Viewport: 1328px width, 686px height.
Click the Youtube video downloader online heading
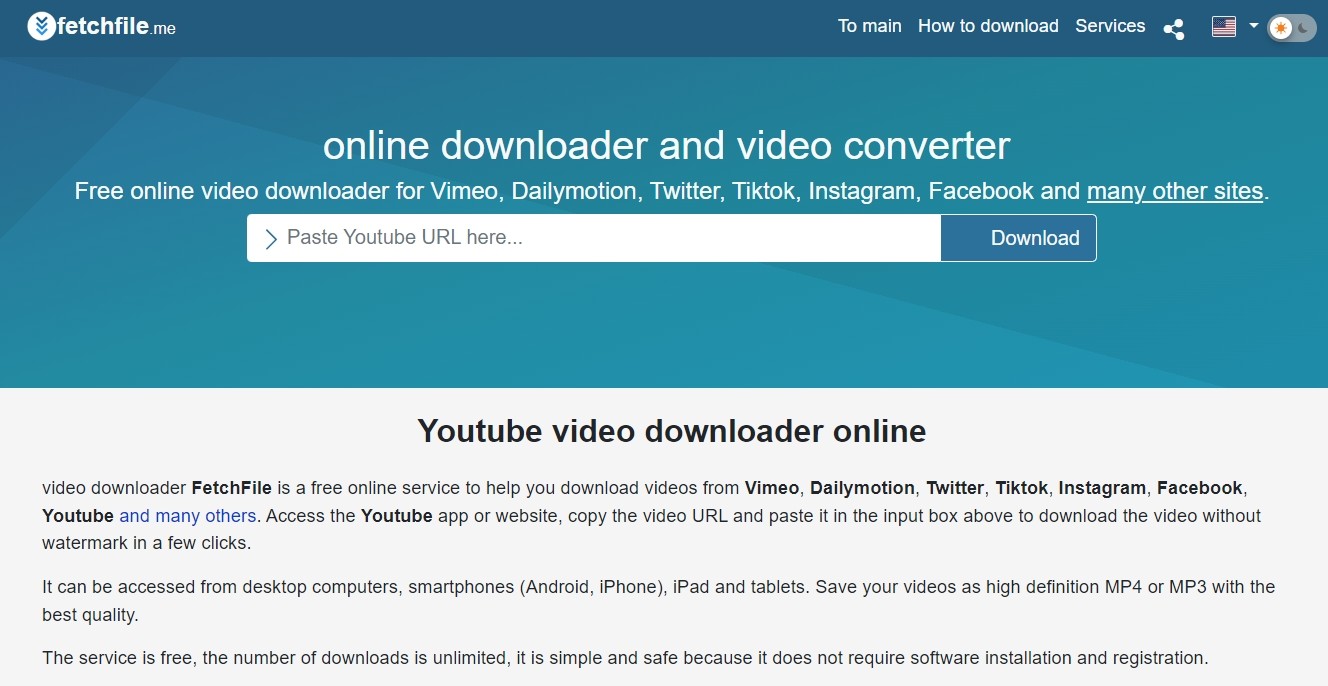pyautogui.click(x=672, y=431)
